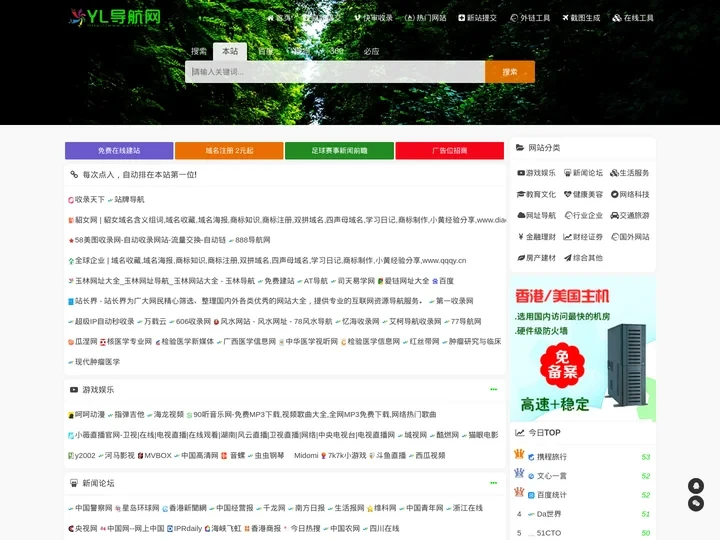720x540 pixels.
Task: Click the 游戏娱乐 section header video icon
Action: 73,389
